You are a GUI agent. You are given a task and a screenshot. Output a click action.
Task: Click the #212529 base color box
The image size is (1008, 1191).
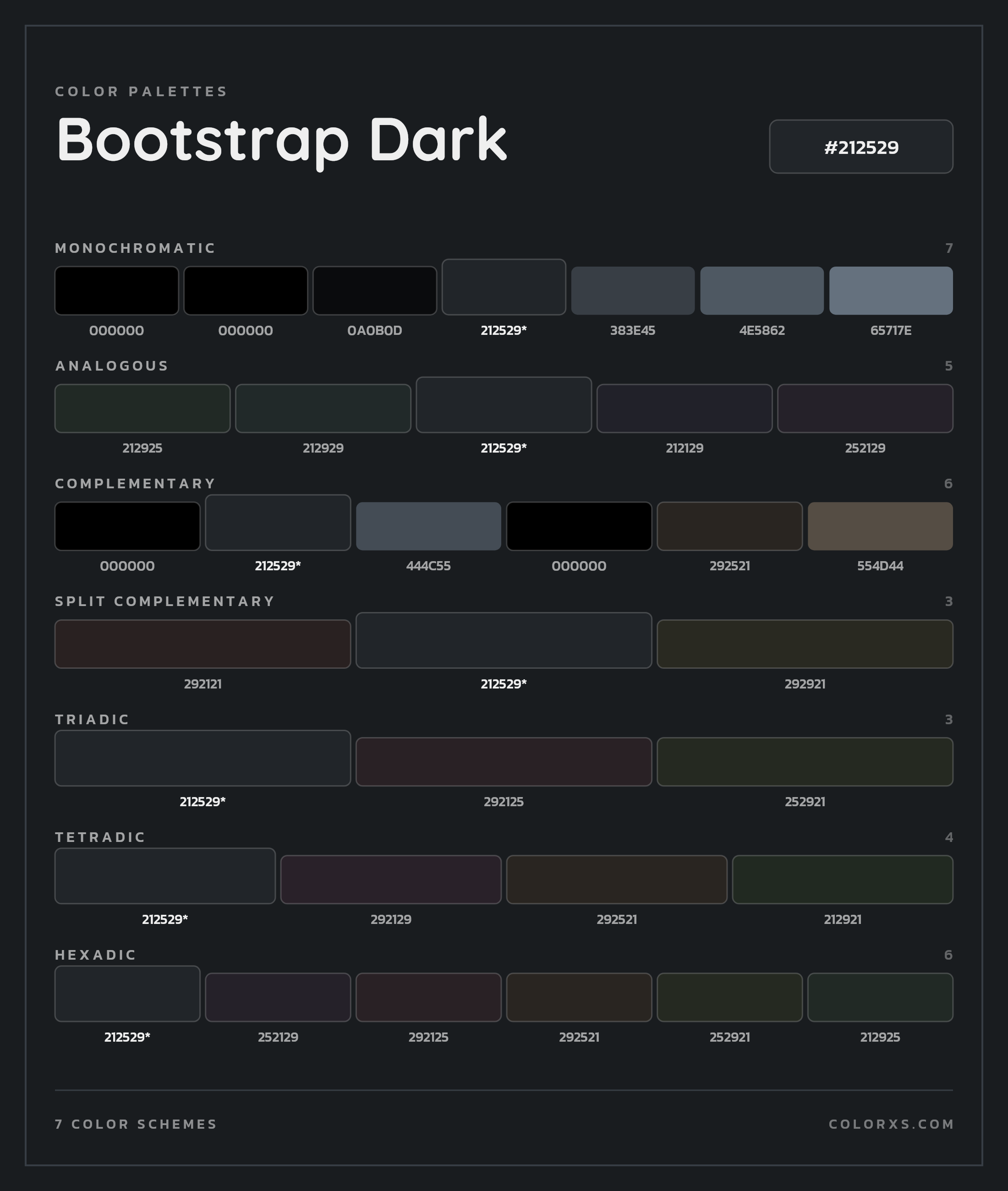860,146
